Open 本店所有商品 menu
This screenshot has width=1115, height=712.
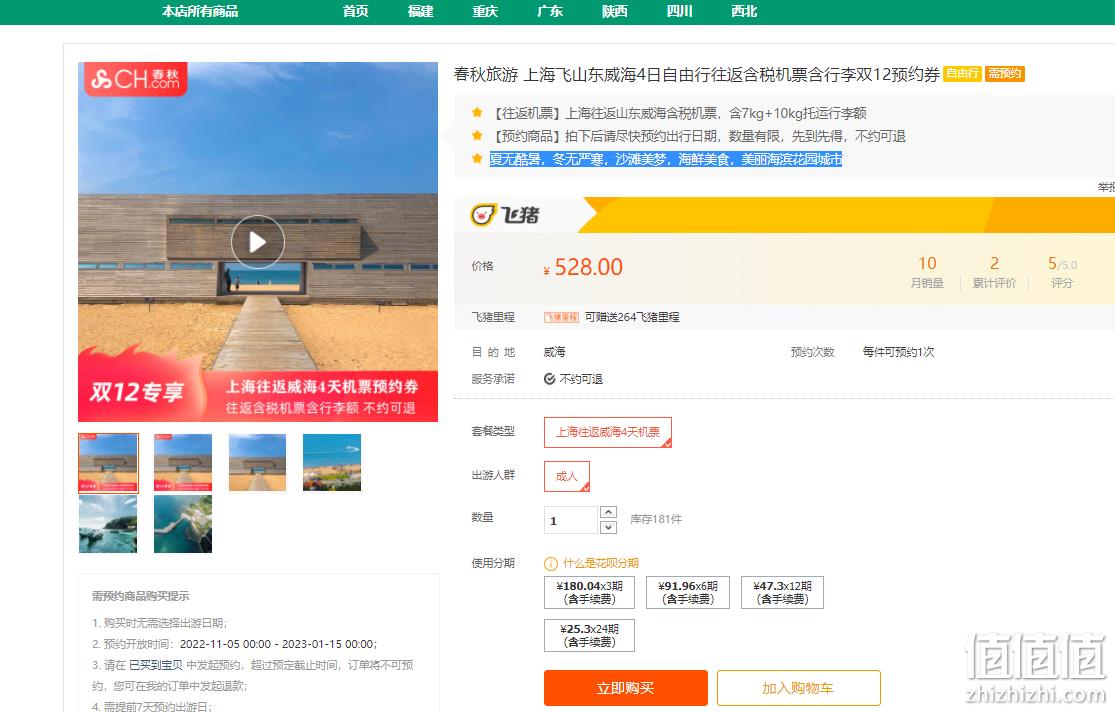[x=200, y=11]
